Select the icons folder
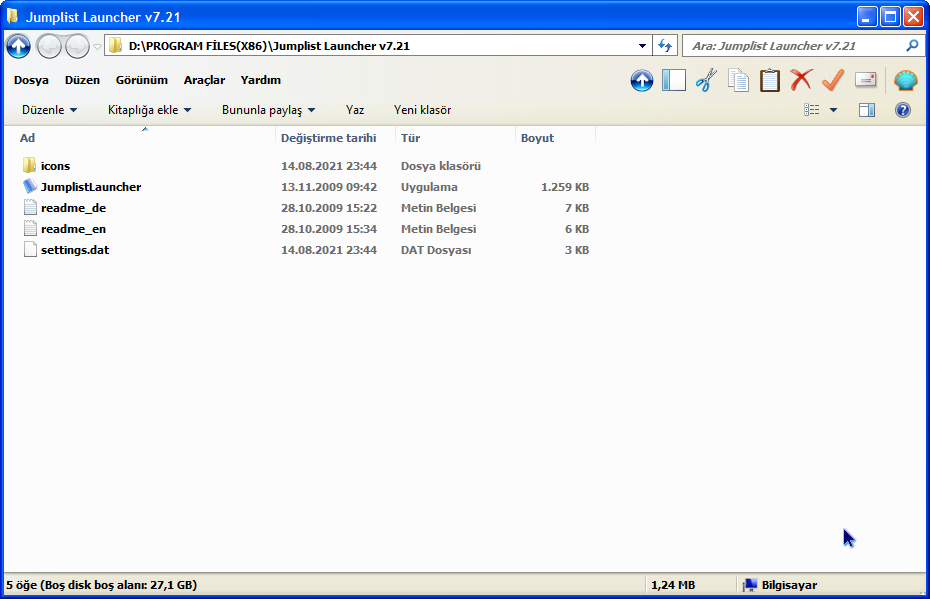Image resolution: width=930 pixels, height=599 pixels. point(29,165)
